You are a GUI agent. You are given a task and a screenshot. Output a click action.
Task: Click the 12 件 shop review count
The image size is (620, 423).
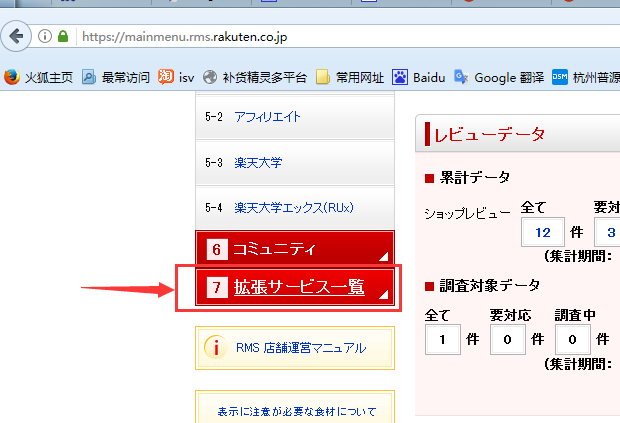click(x=542, y=232)
